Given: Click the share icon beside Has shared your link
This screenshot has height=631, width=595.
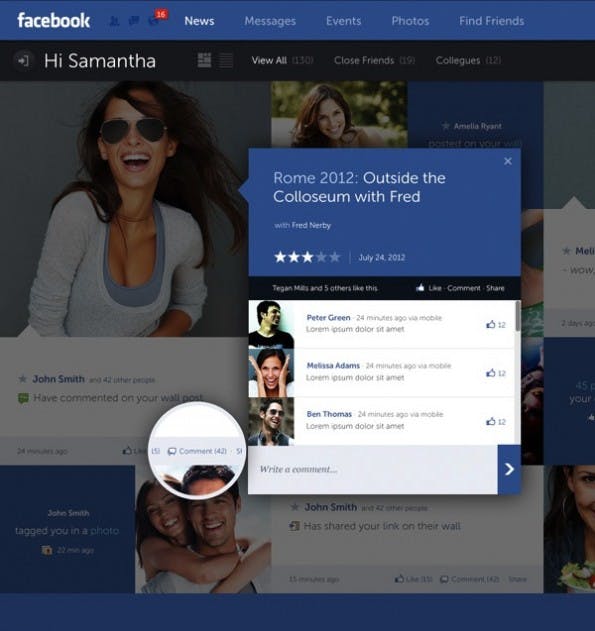Looking at the screenshot, I should coord(294,526).
